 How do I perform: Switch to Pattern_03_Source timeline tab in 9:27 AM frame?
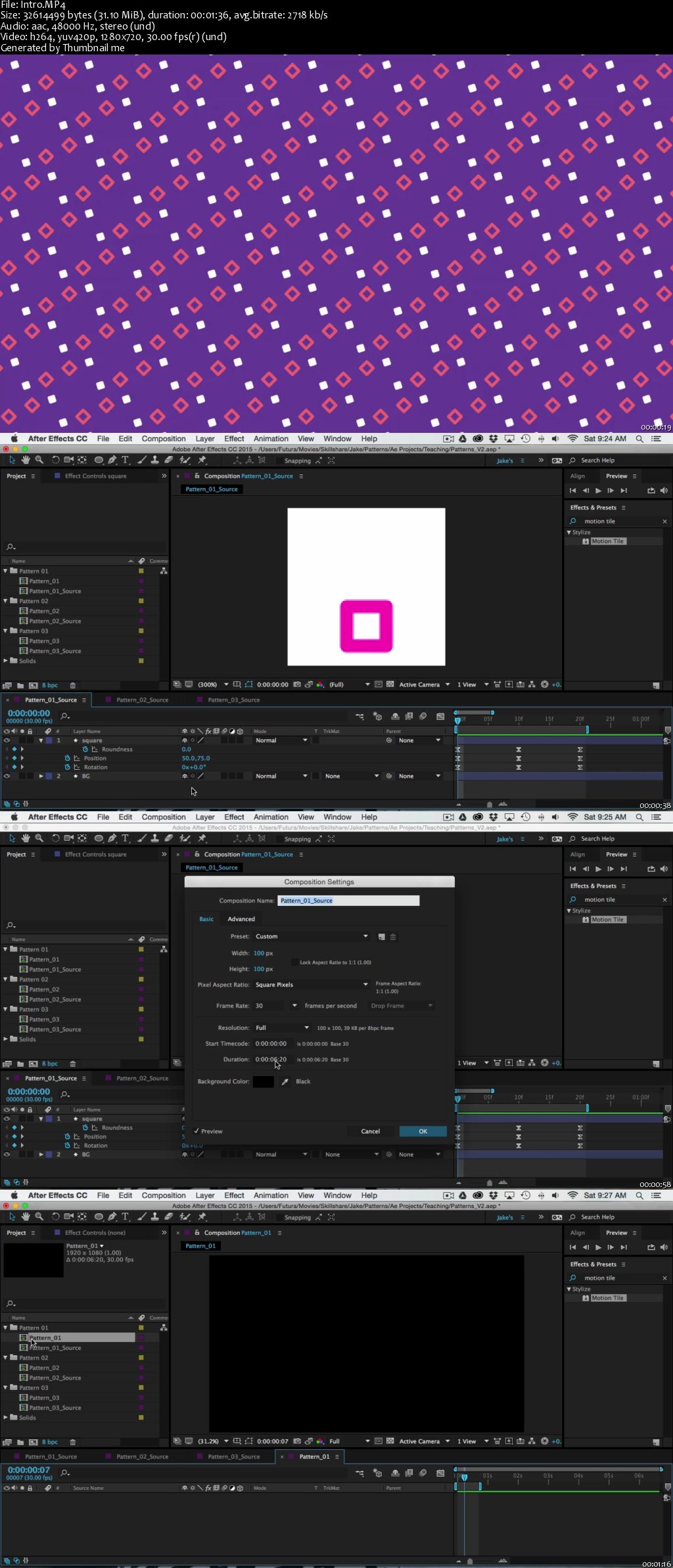click(x=233, y=1456)
